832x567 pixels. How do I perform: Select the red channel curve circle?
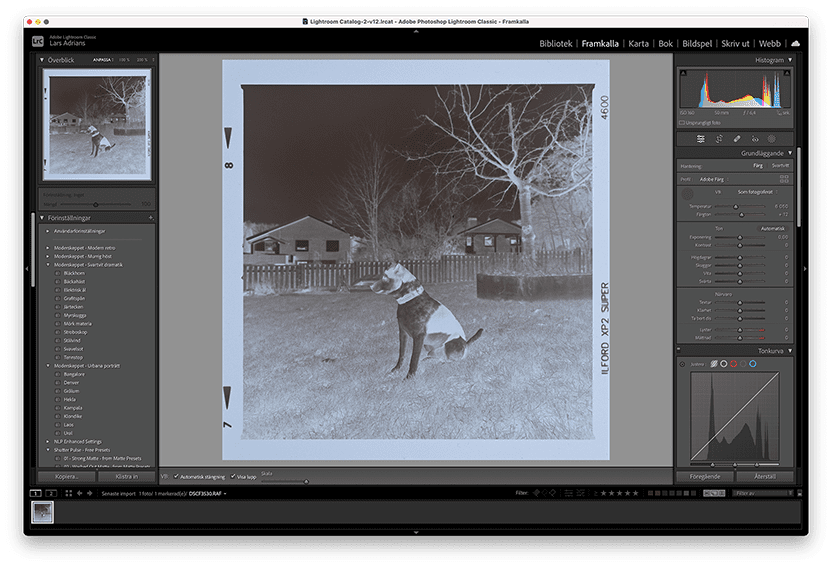coord(733,364)
